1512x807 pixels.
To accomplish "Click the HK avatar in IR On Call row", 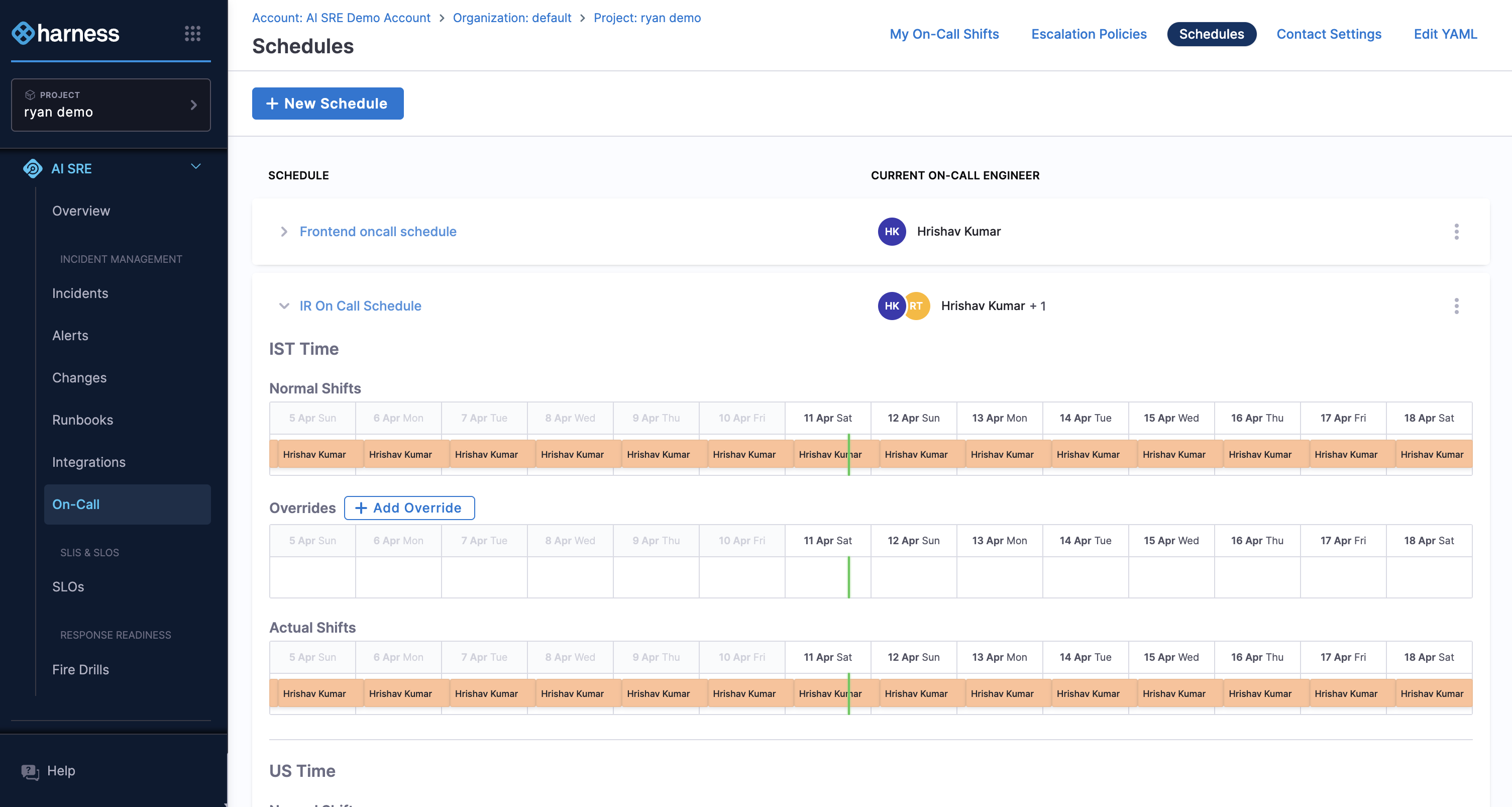I will 892,306.
